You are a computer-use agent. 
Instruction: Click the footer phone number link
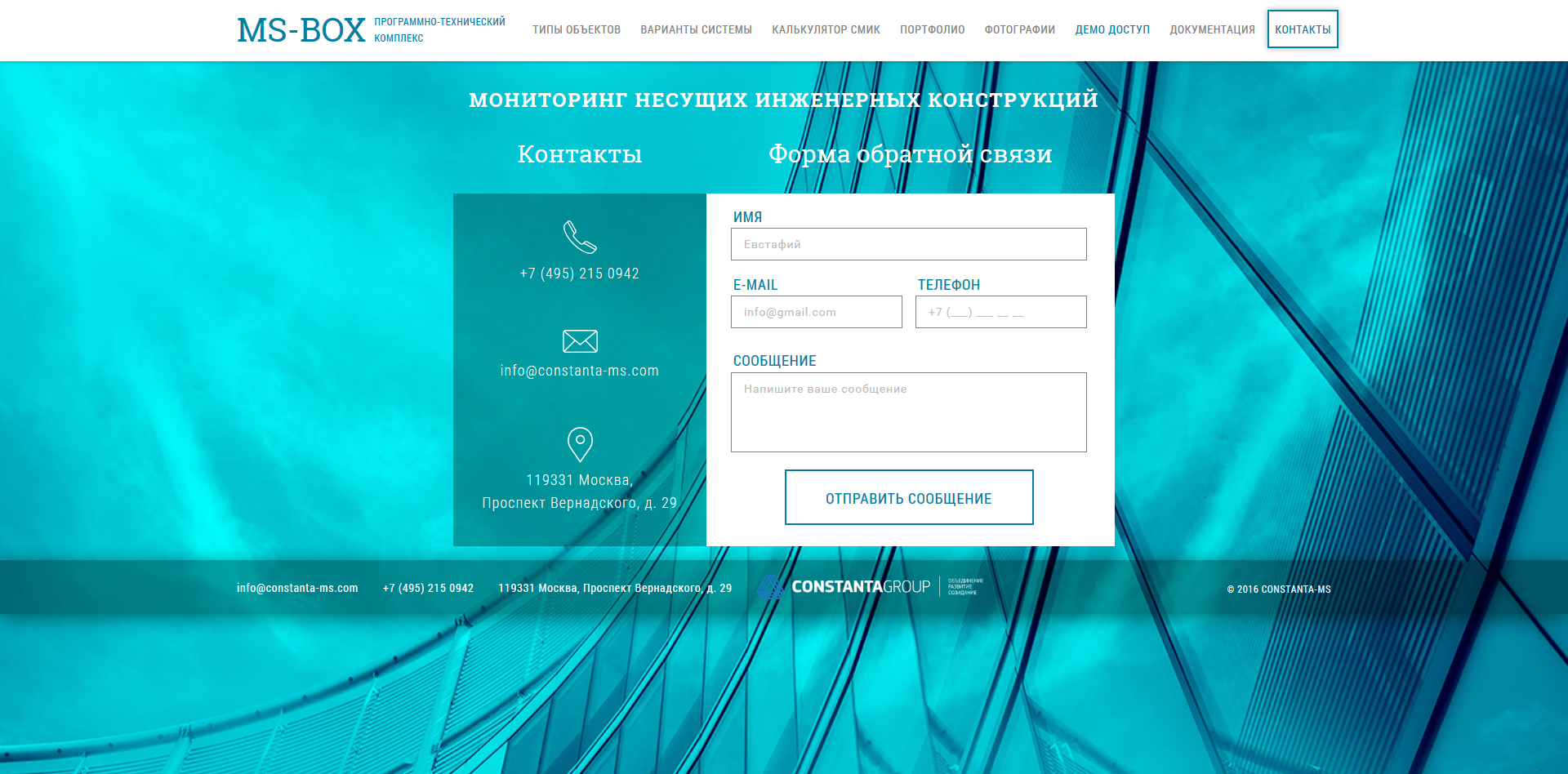[428, 588]
